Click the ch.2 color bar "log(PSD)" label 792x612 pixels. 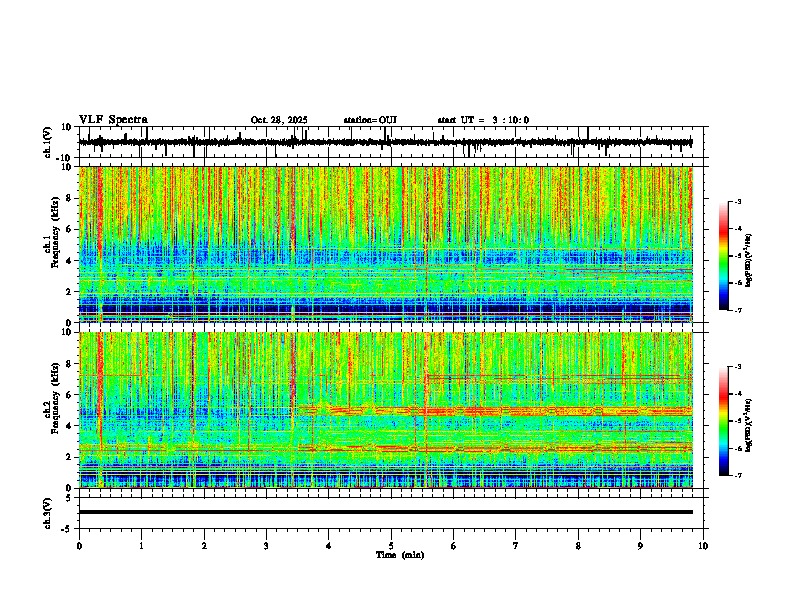pyautogui.click(x=749, y=425)
